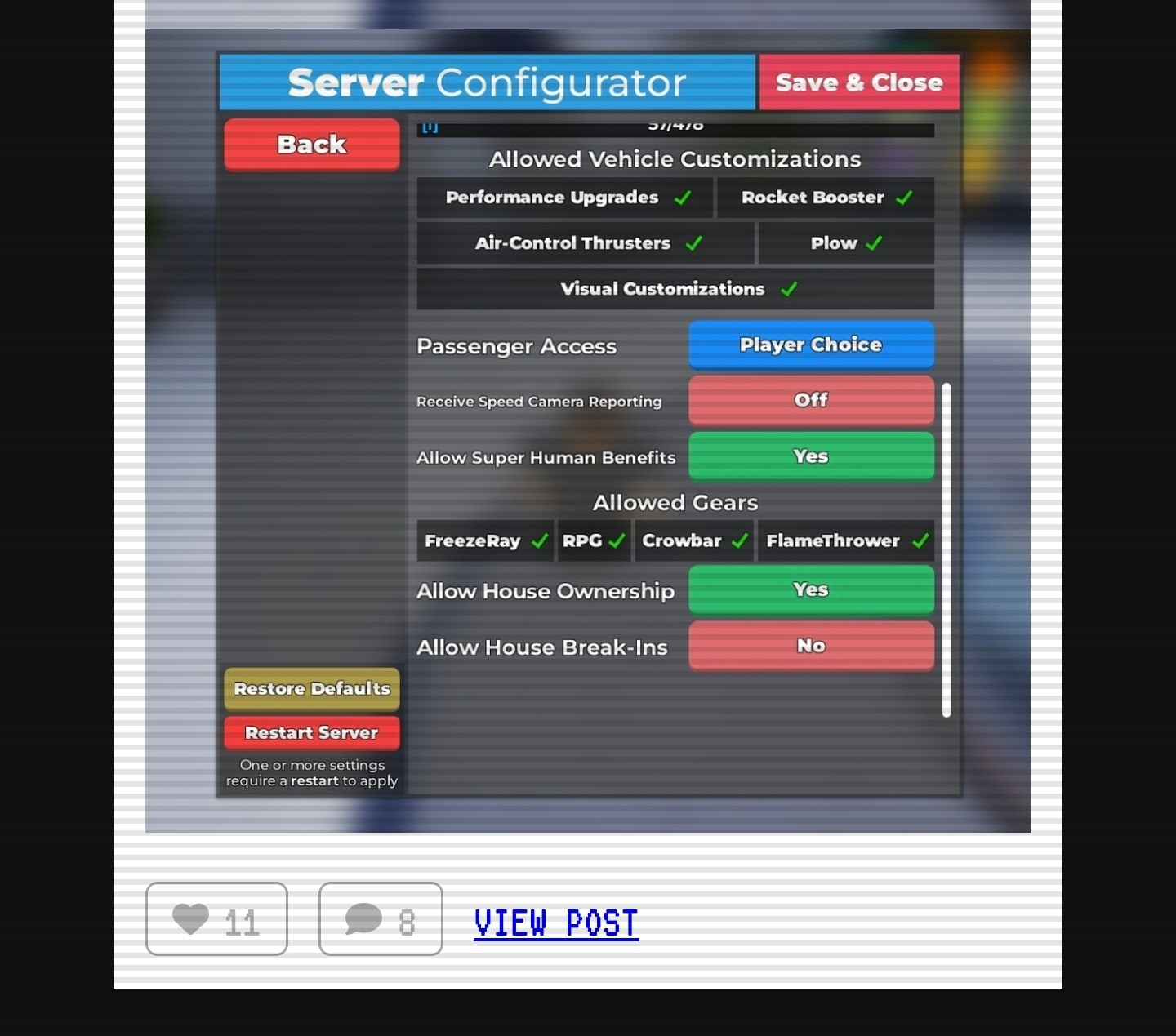
Task: Click the comment bubble icon
Action: 363,919
